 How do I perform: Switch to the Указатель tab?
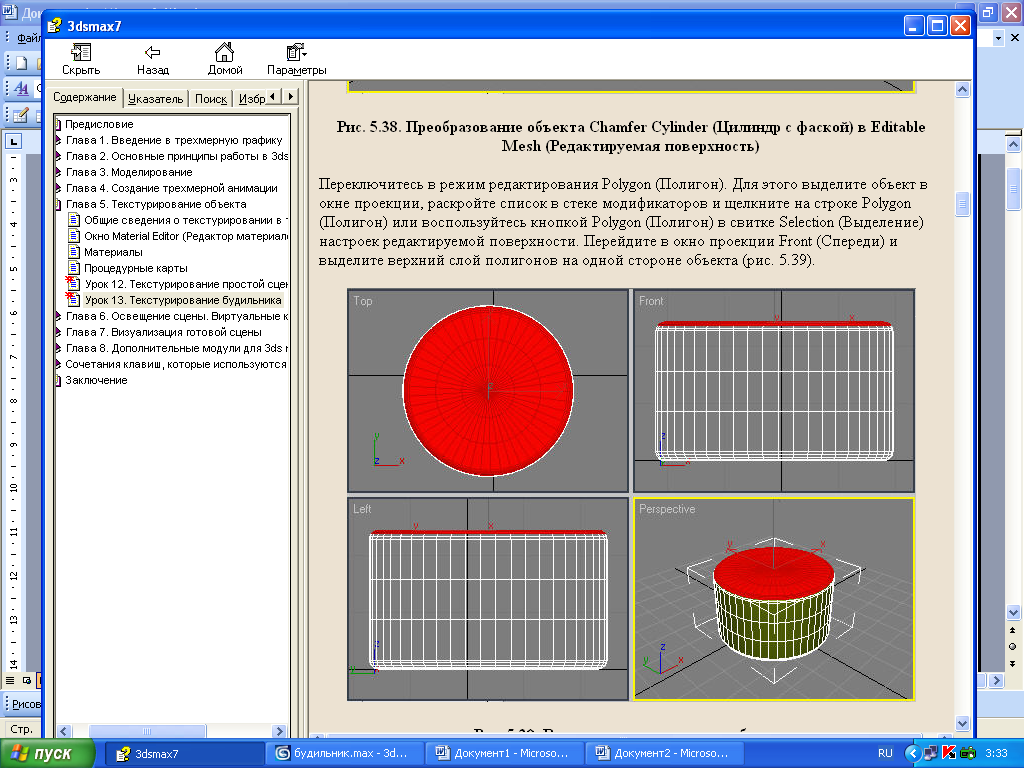[155, 99]
